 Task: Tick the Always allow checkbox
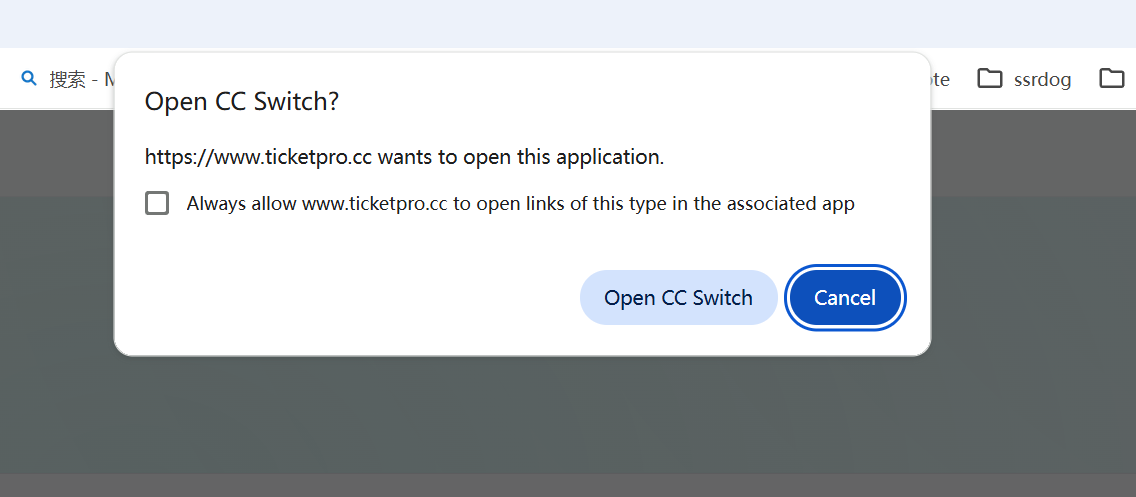(x=157, y=204)
